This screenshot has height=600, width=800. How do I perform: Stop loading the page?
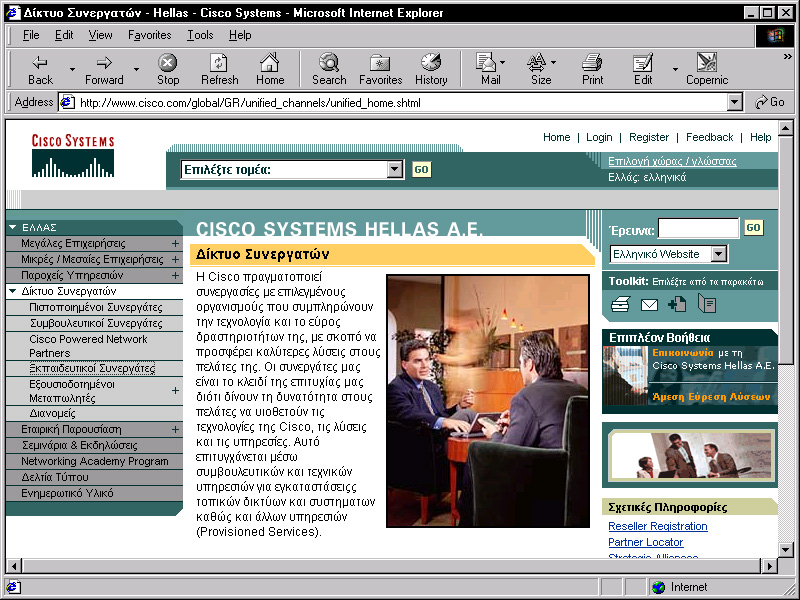click(x=167, y=69)
